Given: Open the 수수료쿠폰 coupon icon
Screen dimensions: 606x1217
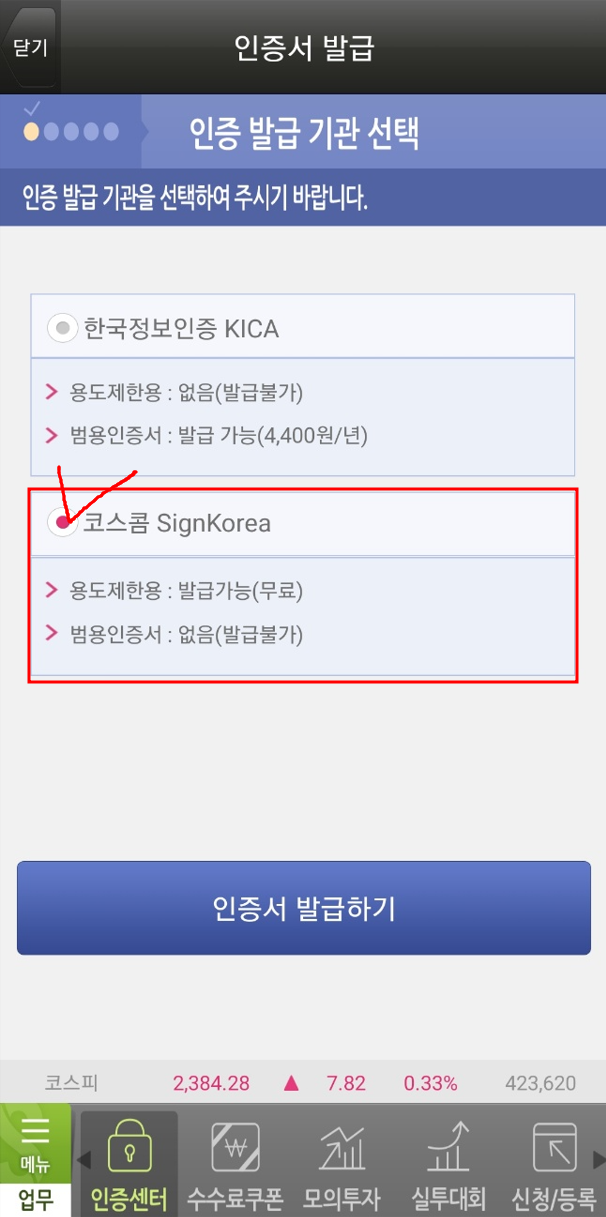Looking at the screenshot, I should click(236, 1147).
